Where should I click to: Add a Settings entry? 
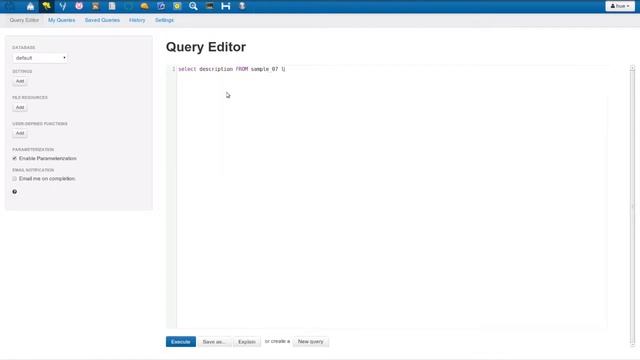(x=20, y=81)
